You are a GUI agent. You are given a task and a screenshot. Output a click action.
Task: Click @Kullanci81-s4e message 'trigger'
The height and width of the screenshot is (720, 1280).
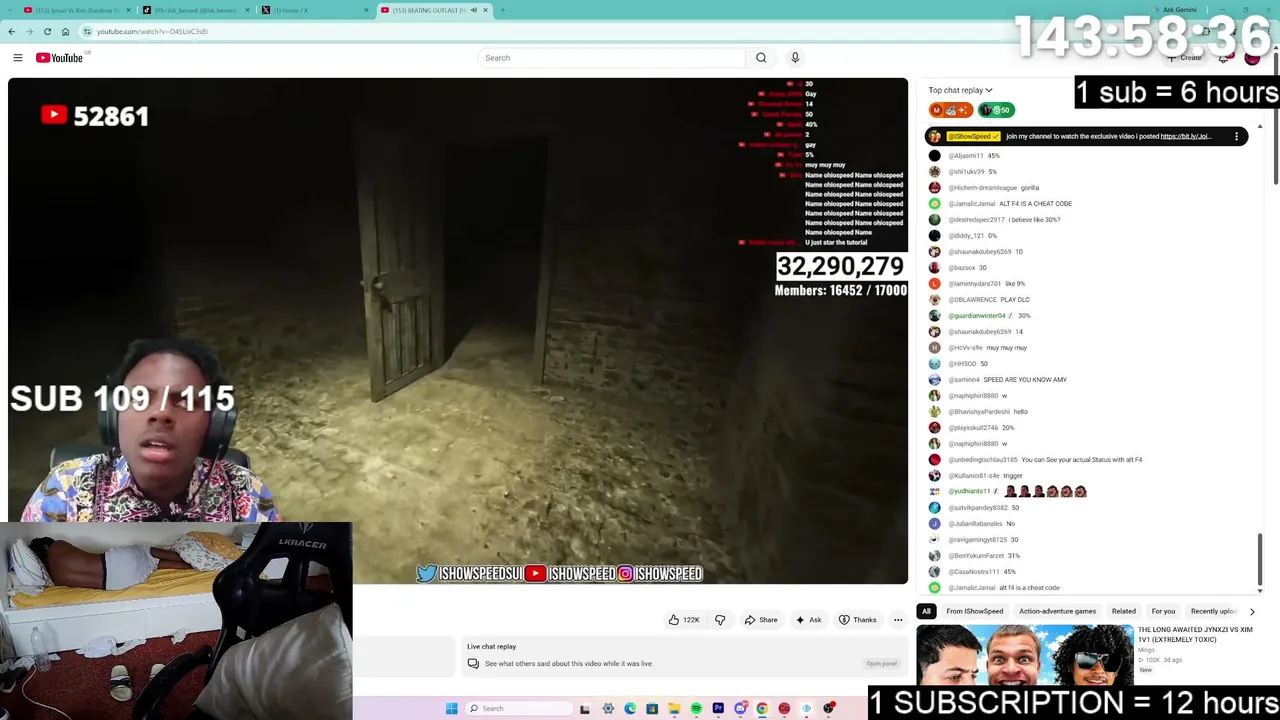1013,476
